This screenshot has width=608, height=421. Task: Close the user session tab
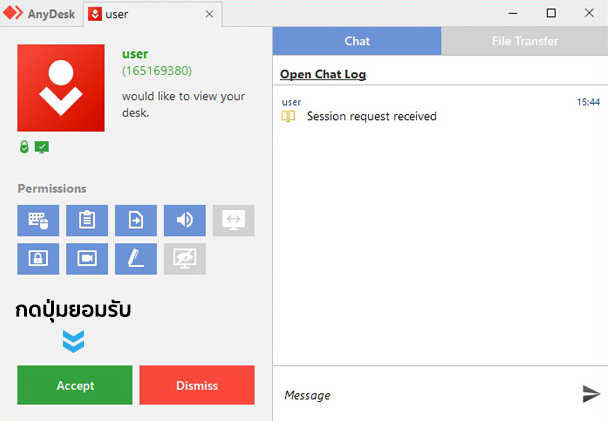click(x=209, y=14)
